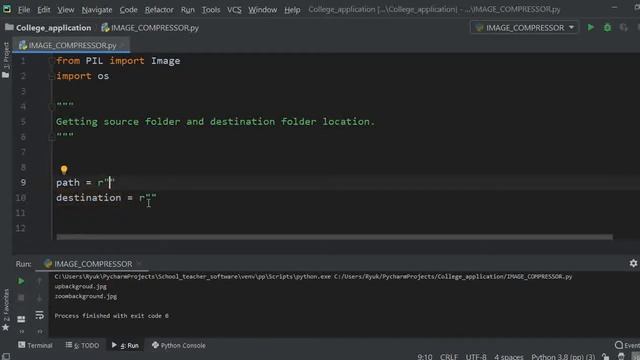
Task: Open the View menu
Action: 66,9
